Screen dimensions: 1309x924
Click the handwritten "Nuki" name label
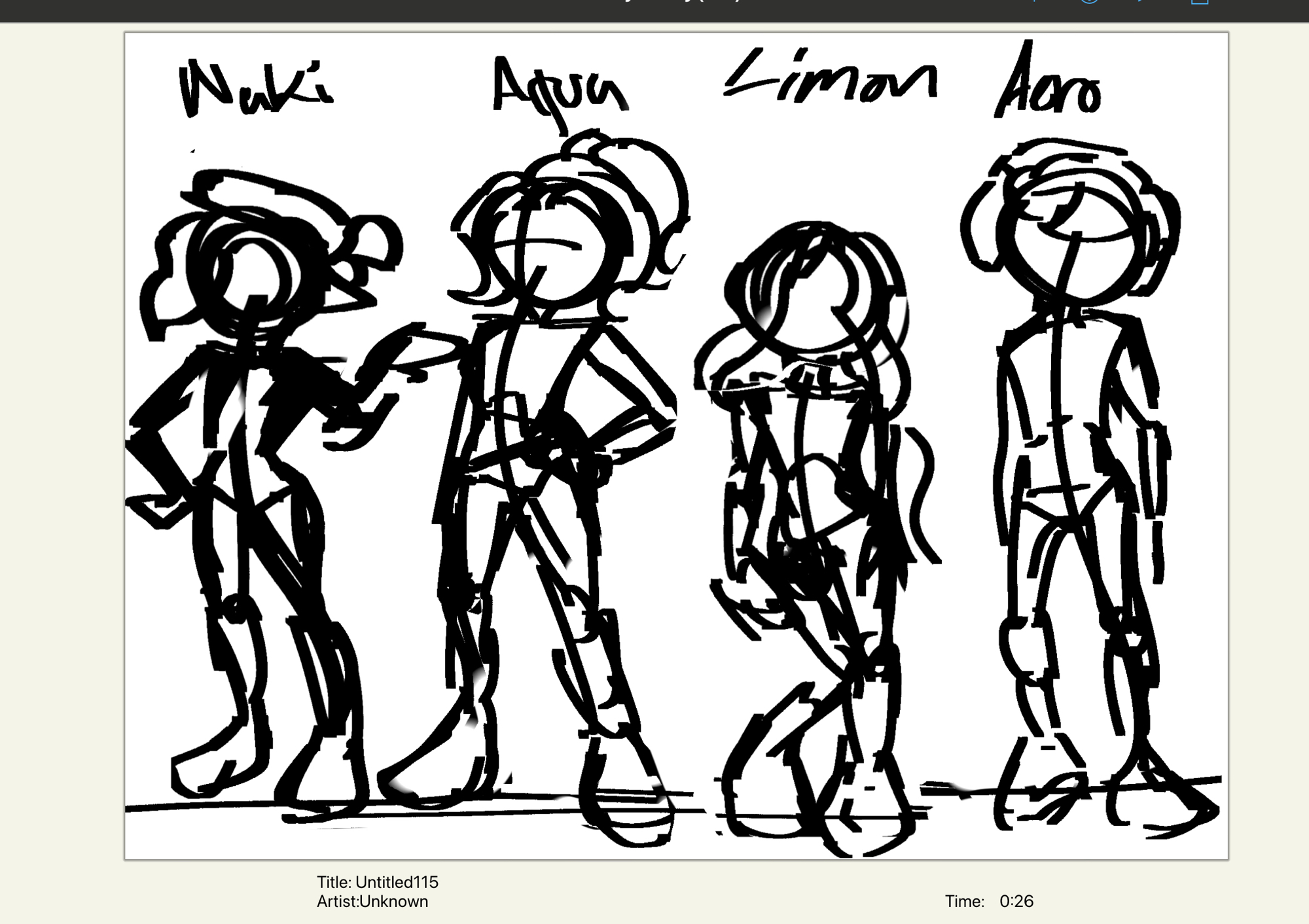(x=255, y=88)
